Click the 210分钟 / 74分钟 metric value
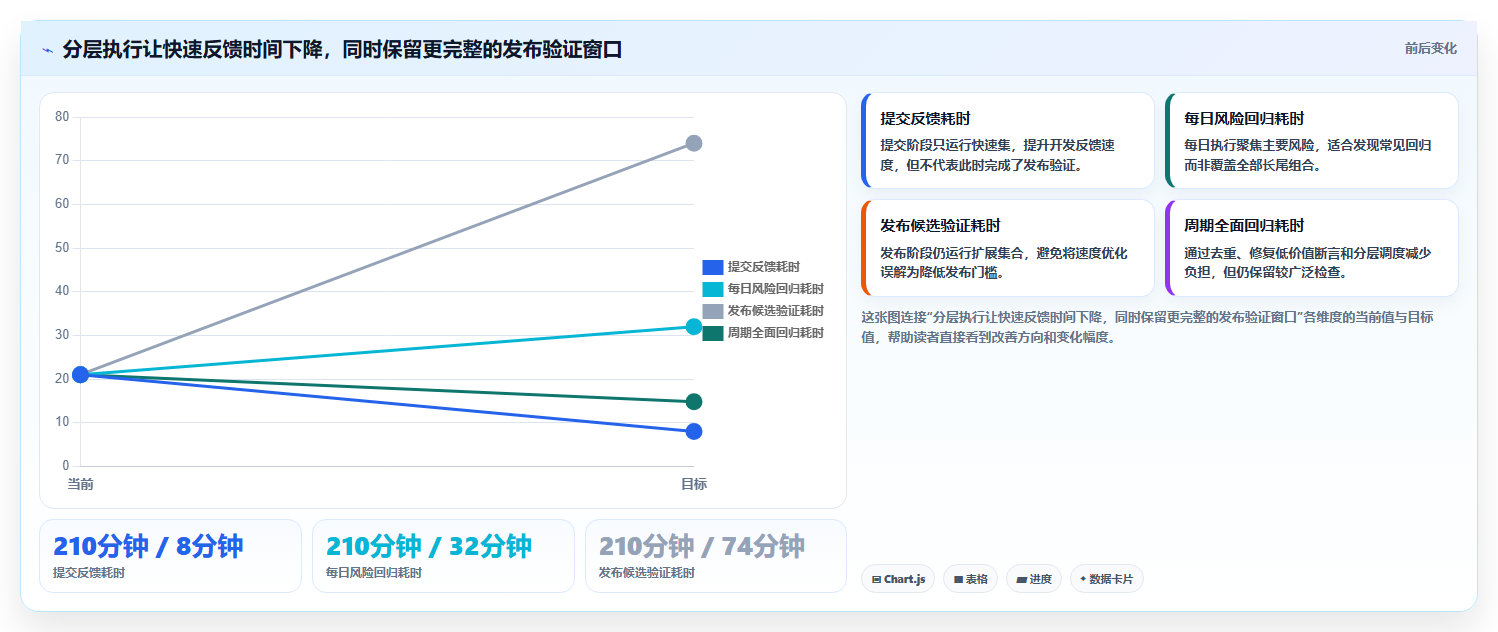Viewport: 1498px width, 632px height. point(702,547)
